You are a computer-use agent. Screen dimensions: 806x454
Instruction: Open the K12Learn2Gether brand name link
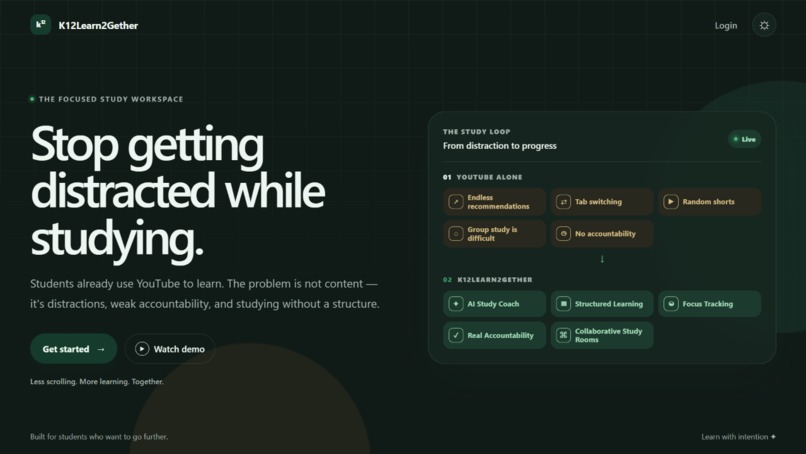[x=98, y=26]
